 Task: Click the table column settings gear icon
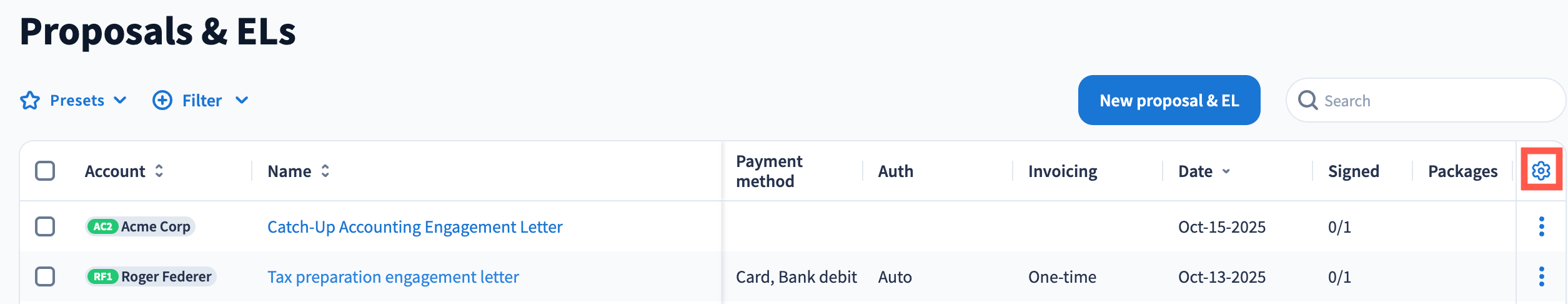point(1541,170)
